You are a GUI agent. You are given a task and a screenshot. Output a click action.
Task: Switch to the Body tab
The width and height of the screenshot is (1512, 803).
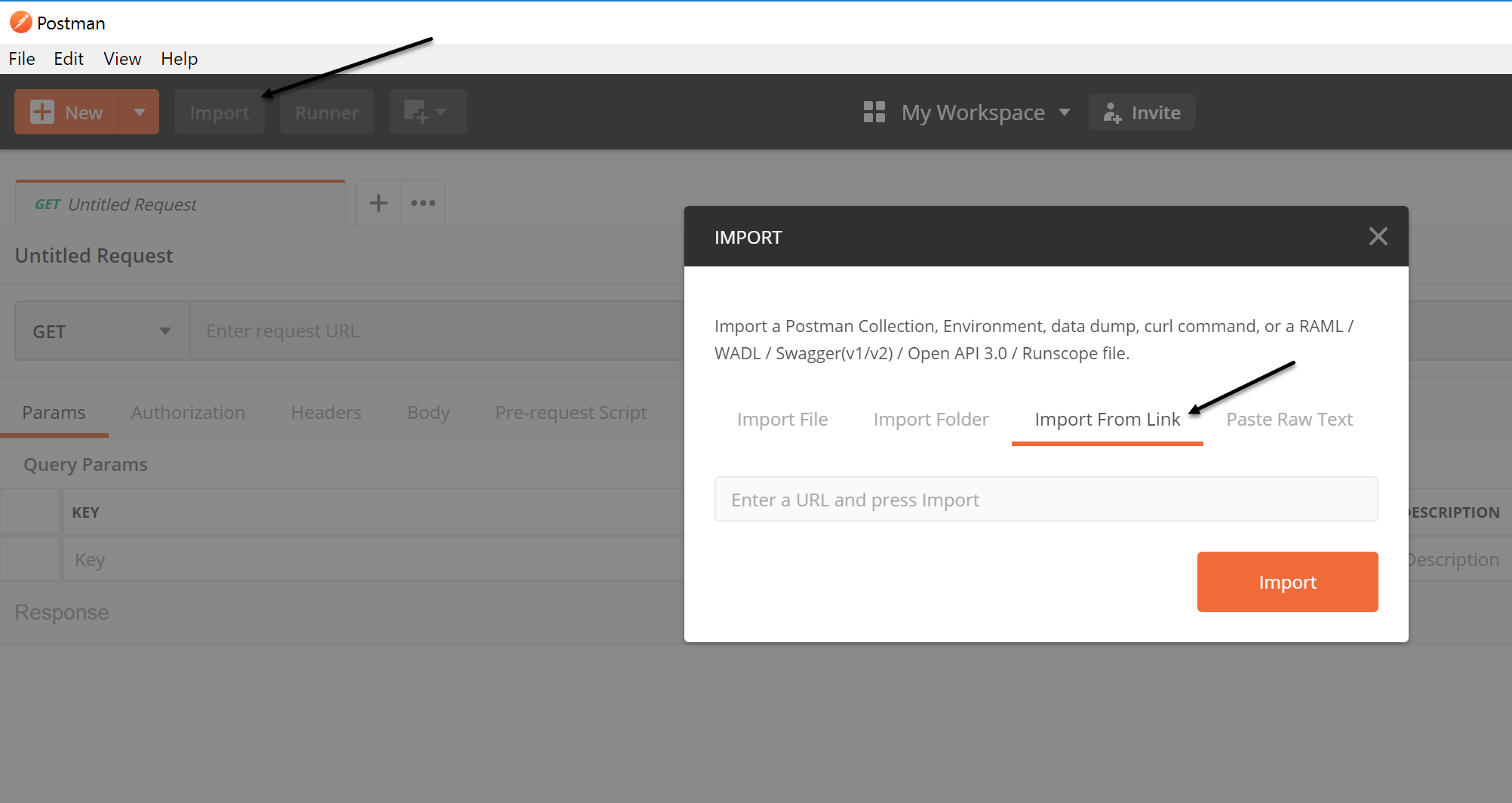[x=429, y=413]
